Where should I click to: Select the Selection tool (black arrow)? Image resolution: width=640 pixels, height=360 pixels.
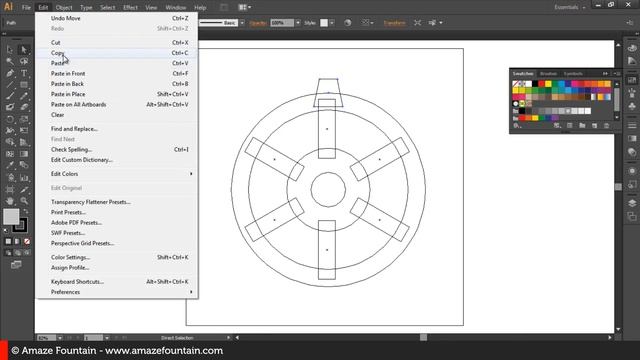click(10, 50)
